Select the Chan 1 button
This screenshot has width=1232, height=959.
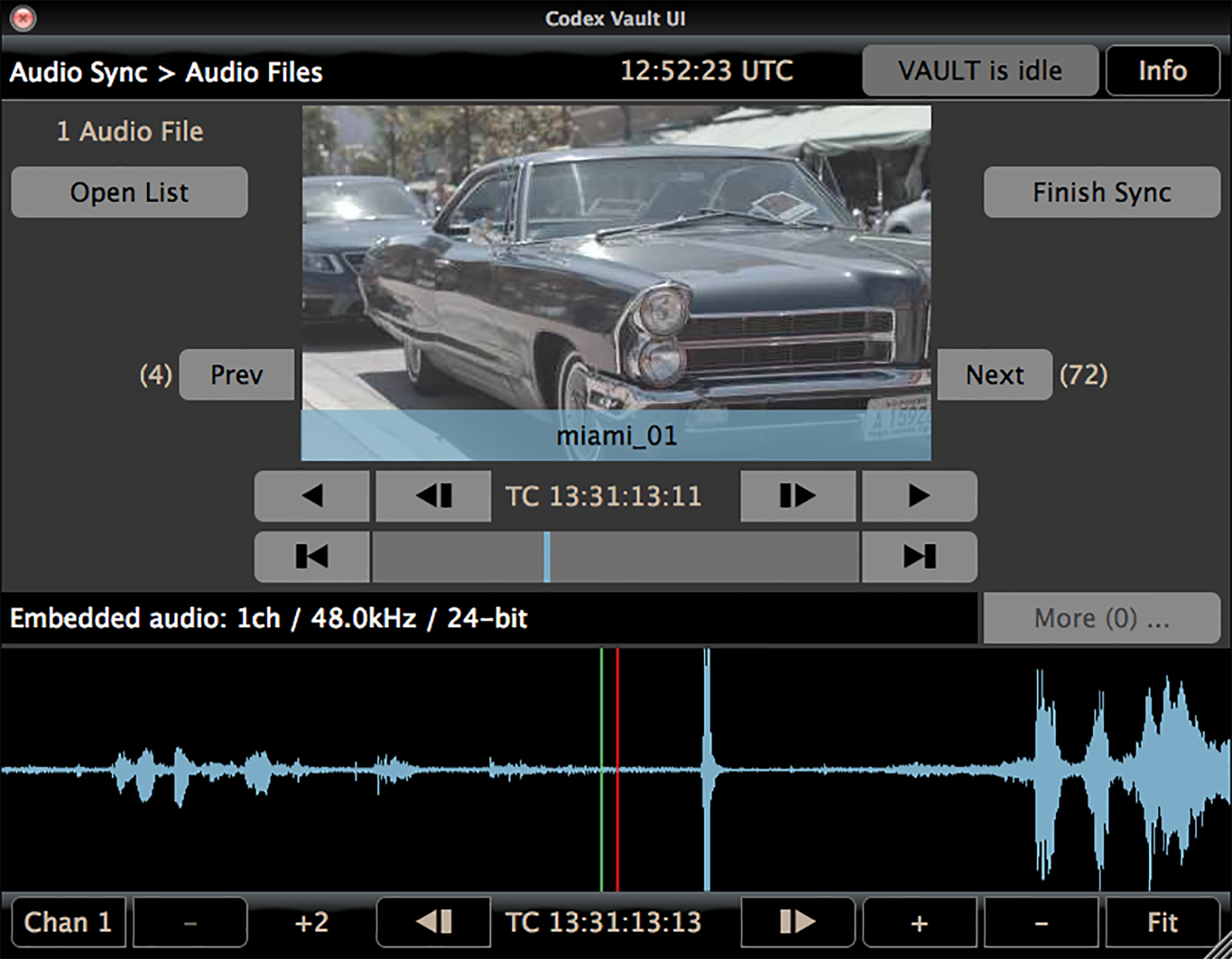pyautogui.click(x=69, y=922)
